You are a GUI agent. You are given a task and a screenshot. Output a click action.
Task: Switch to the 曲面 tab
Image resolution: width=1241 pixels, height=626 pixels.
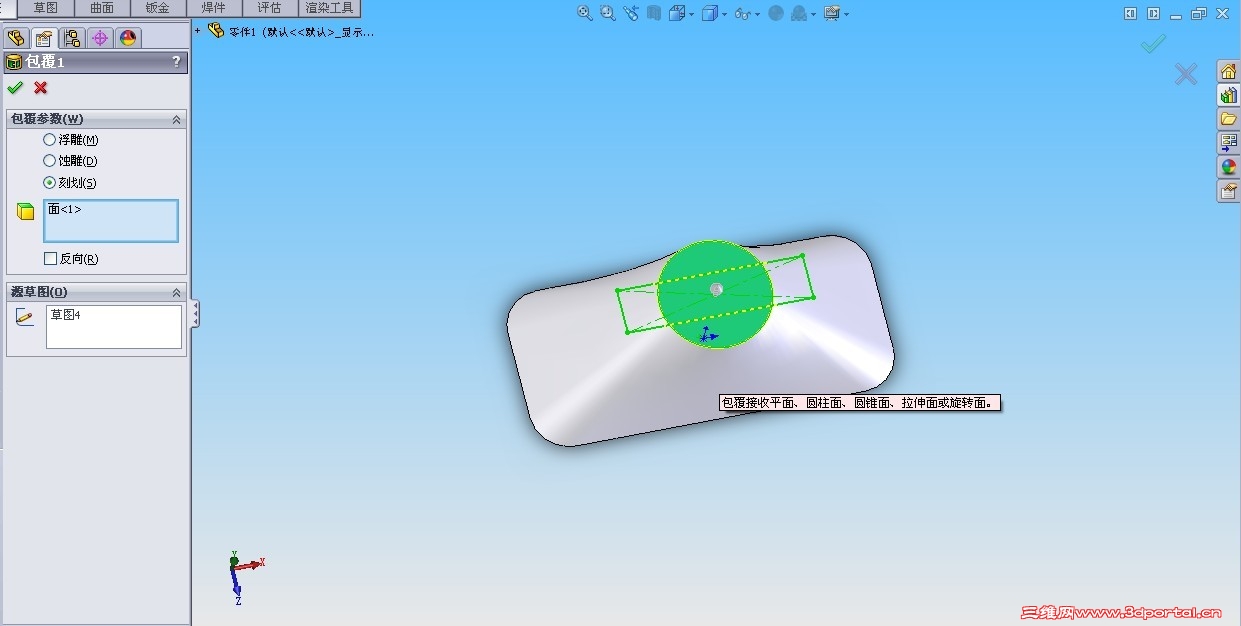point(101,8)
